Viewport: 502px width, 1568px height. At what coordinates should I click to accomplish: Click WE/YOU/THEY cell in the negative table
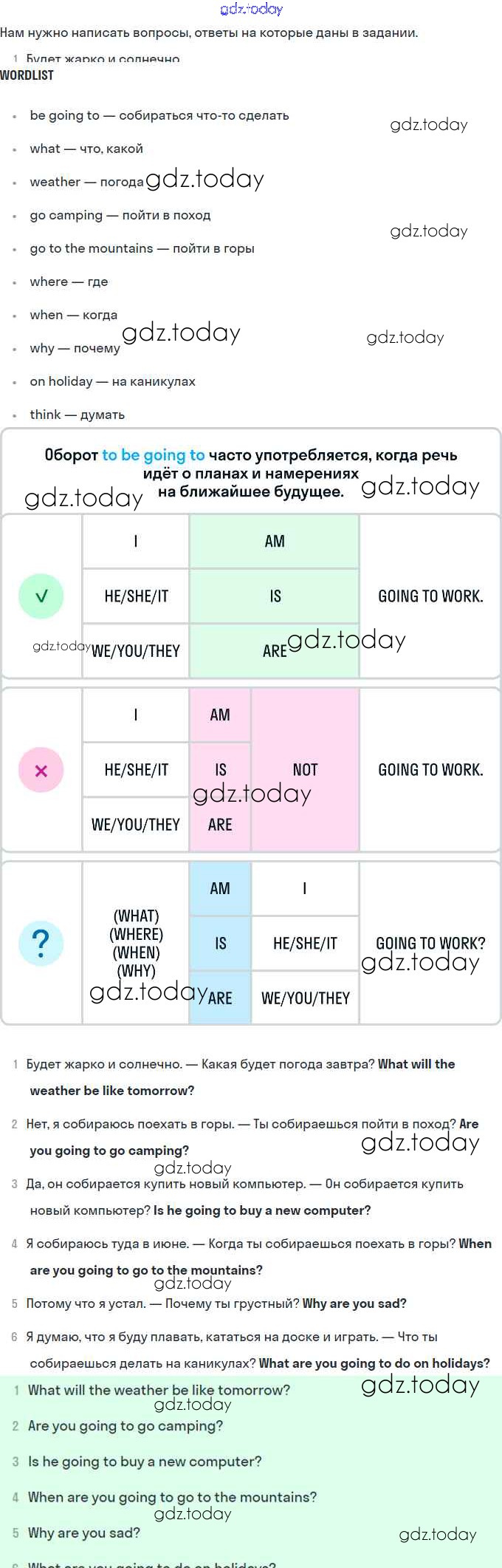click(x=136, y=825)
